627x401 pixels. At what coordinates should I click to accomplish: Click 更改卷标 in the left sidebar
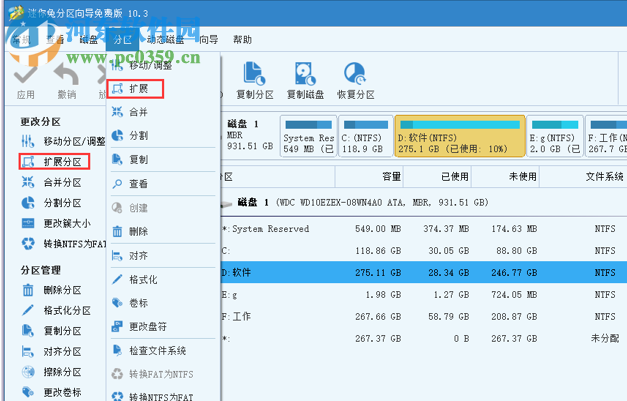(51, 392)
